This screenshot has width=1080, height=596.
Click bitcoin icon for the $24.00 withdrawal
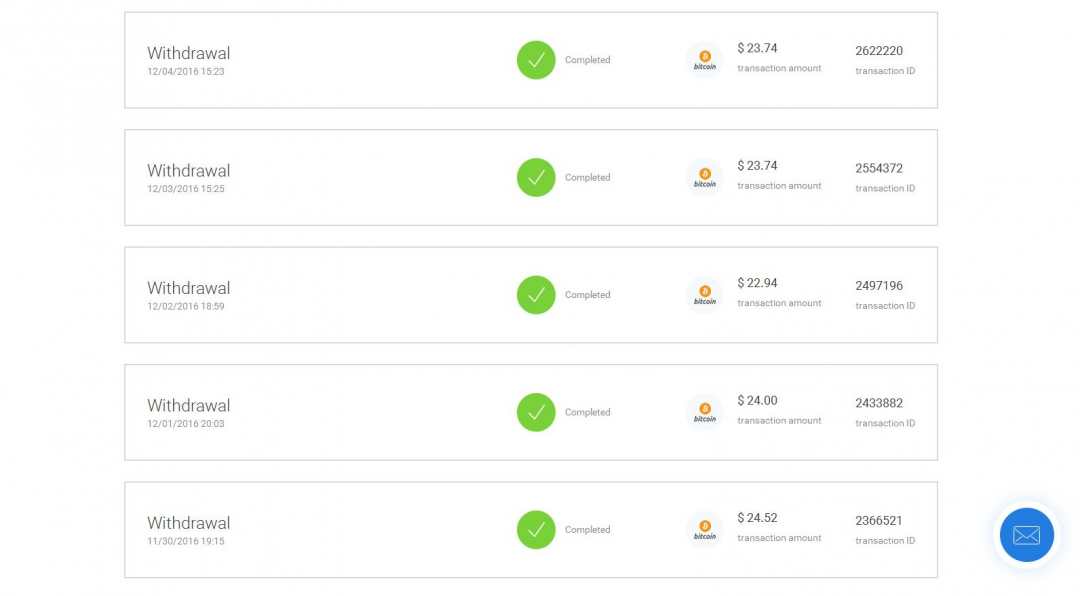click(705, 412)
